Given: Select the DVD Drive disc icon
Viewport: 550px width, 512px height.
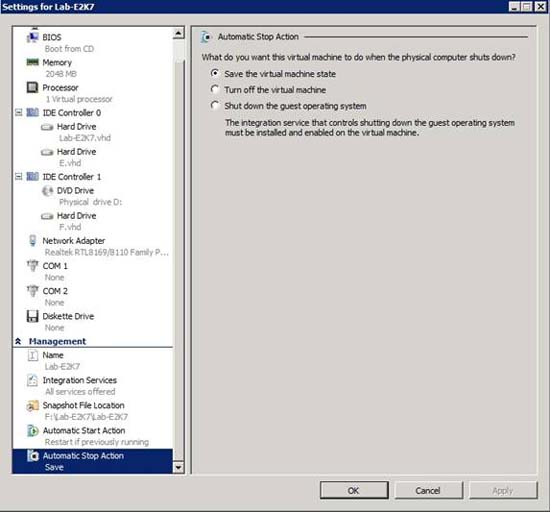Looking at the screenshot, I should click(47, 191).
